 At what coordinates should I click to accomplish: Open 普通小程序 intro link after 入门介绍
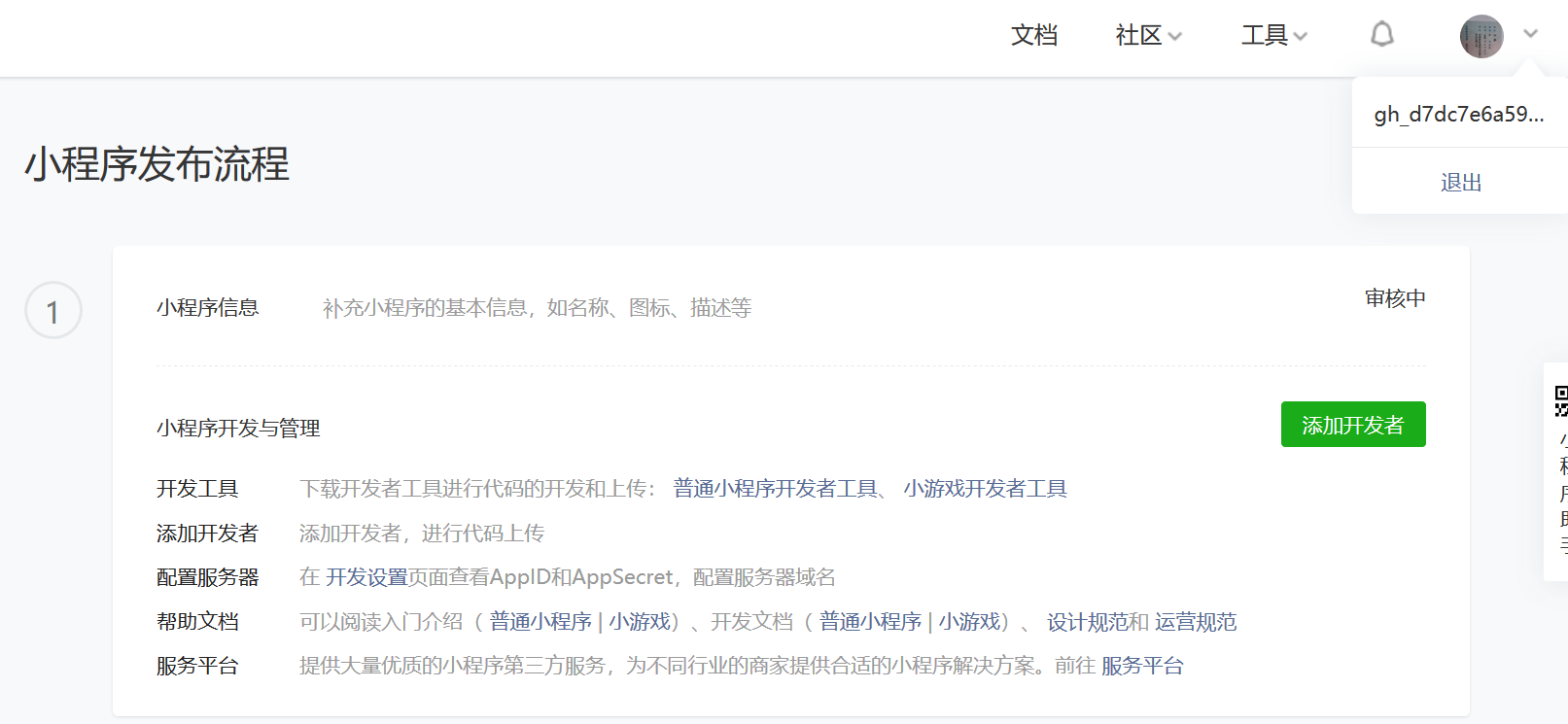click(x=540, y=622)
